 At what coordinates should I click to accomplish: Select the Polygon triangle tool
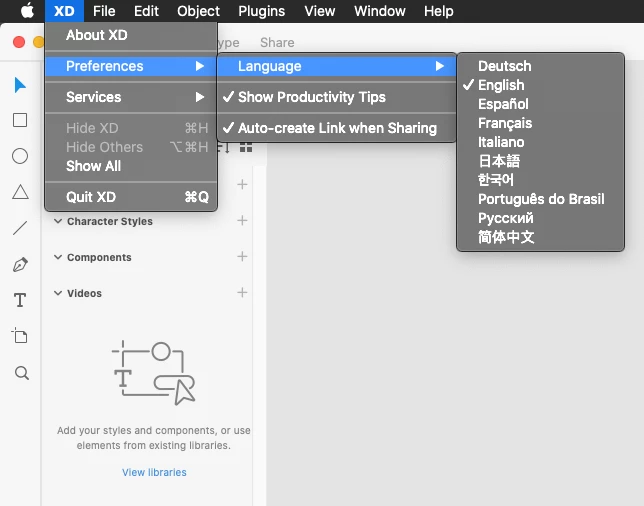click(20, 192)
